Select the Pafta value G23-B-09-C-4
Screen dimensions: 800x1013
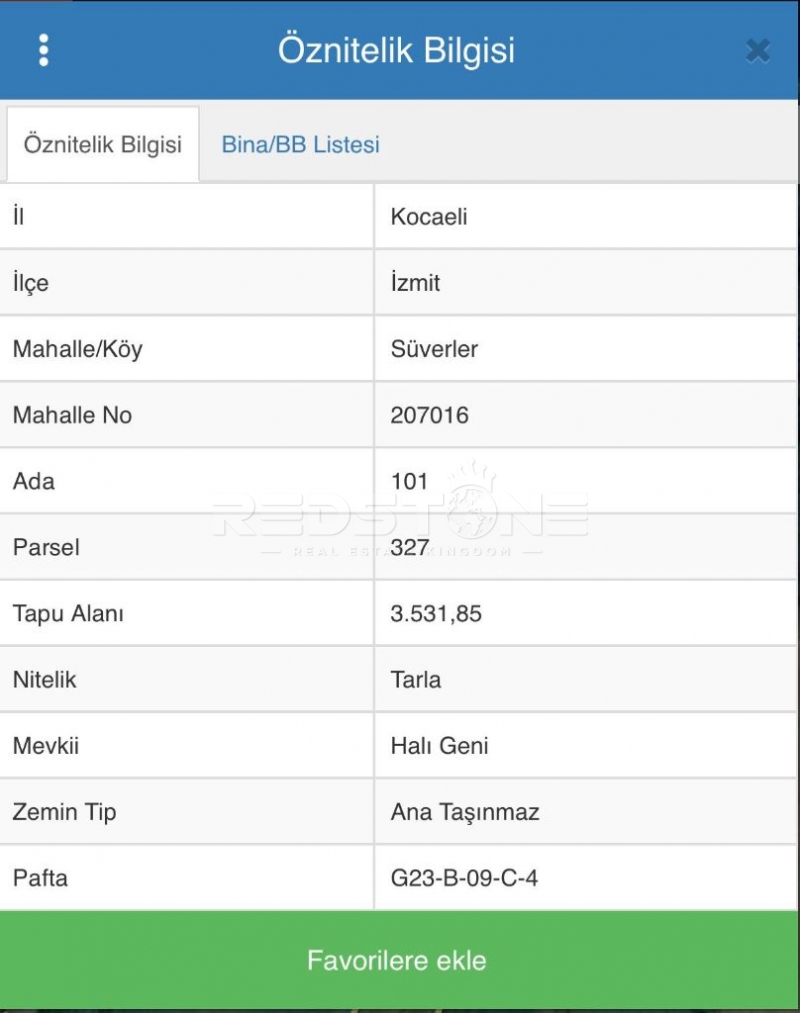point(464,878)
